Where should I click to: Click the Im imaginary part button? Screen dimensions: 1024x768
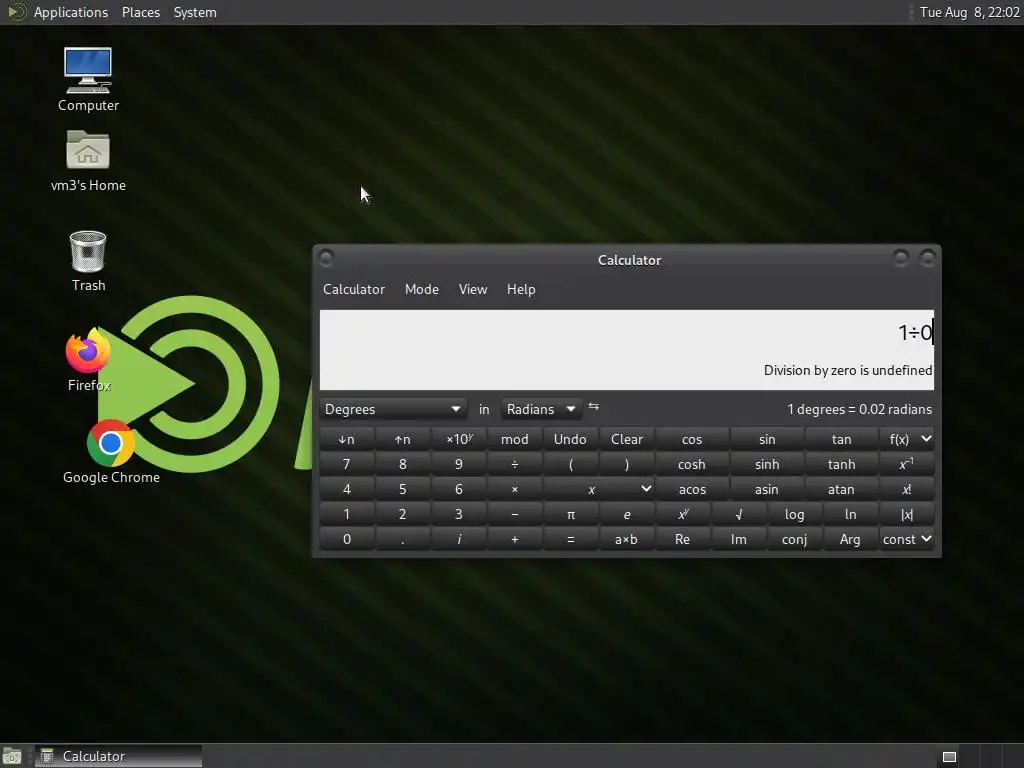[739, 539]
